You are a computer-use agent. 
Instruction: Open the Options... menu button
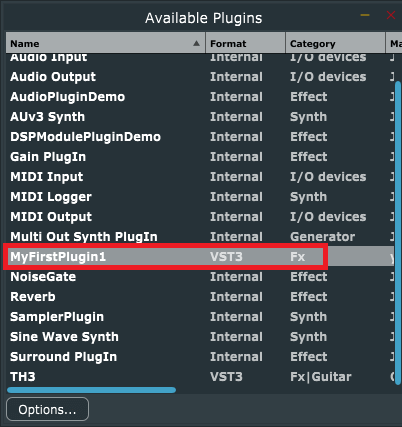tap(47, 409)
